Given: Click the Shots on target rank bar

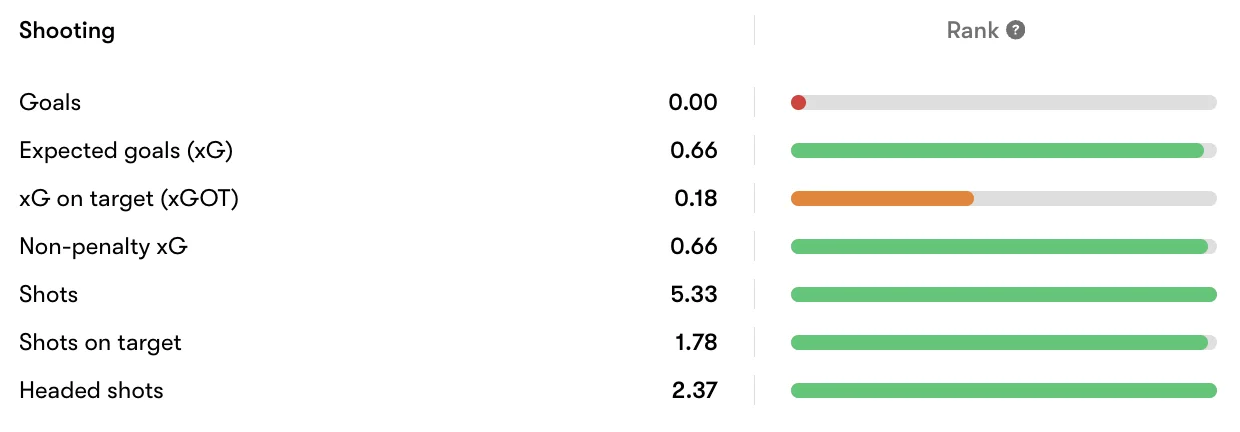Looking at the screenshot, I should 999,342.
